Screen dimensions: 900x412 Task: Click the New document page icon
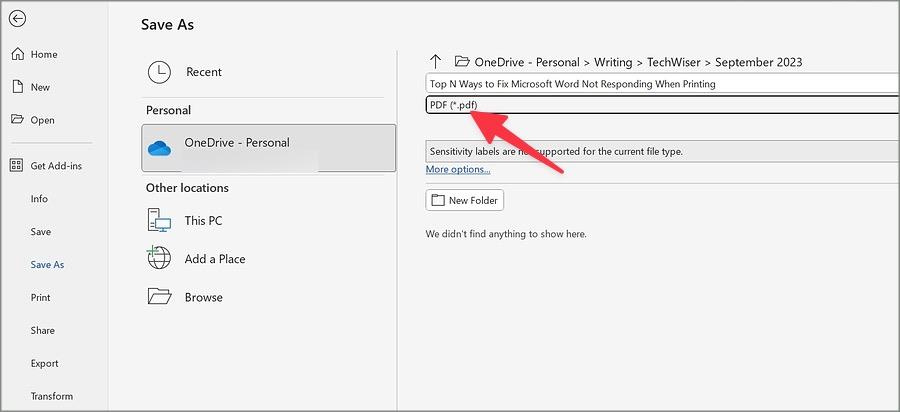point(18,87)
